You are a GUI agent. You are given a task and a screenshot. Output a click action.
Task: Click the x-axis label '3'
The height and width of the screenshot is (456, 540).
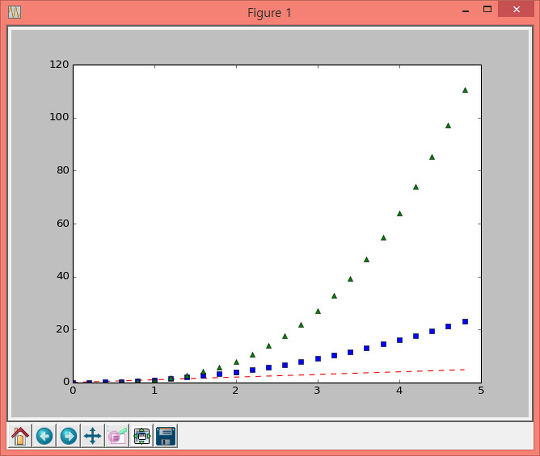point(318,391)
